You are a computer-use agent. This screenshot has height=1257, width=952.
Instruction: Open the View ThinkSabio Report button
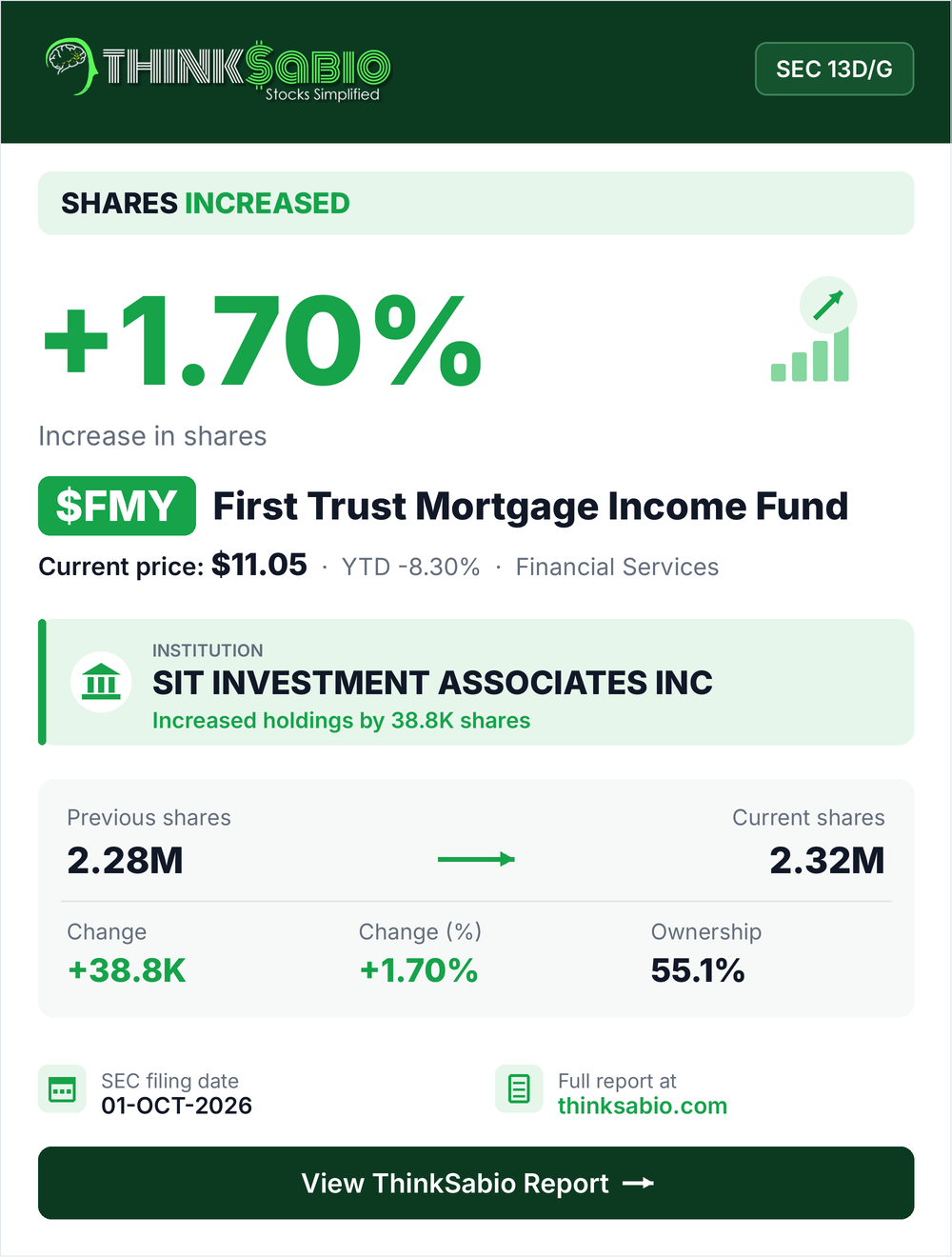(476, 1183)
